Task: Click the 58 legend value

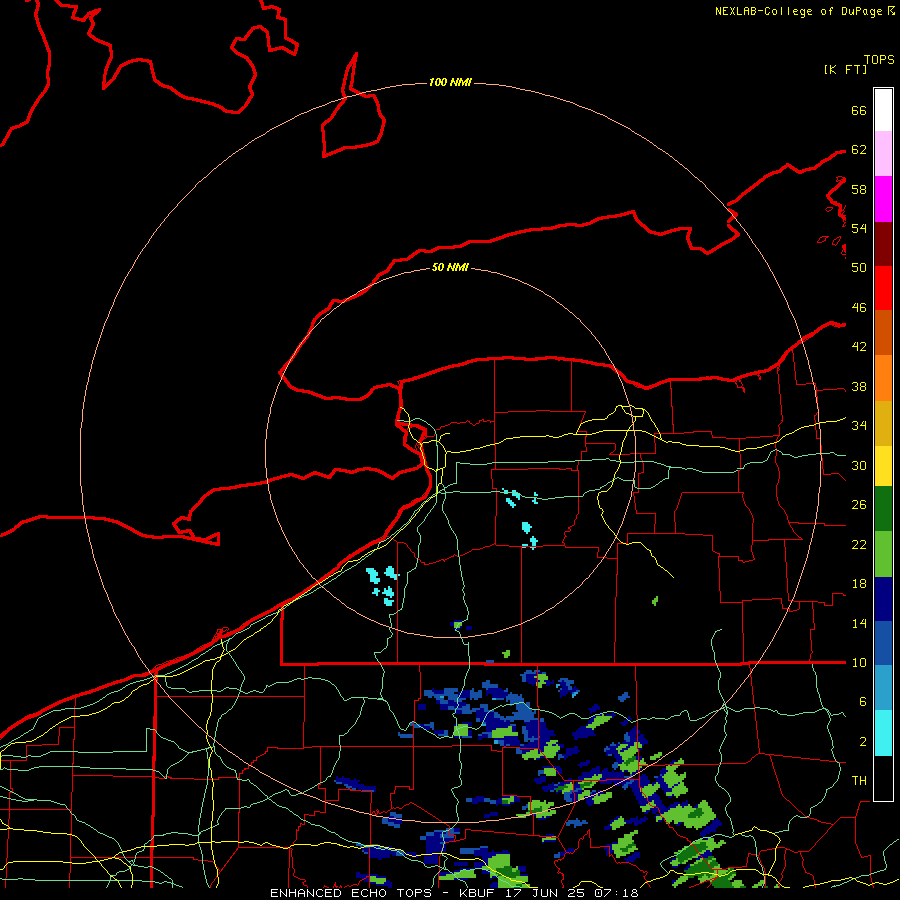Action: pos(859,189)
